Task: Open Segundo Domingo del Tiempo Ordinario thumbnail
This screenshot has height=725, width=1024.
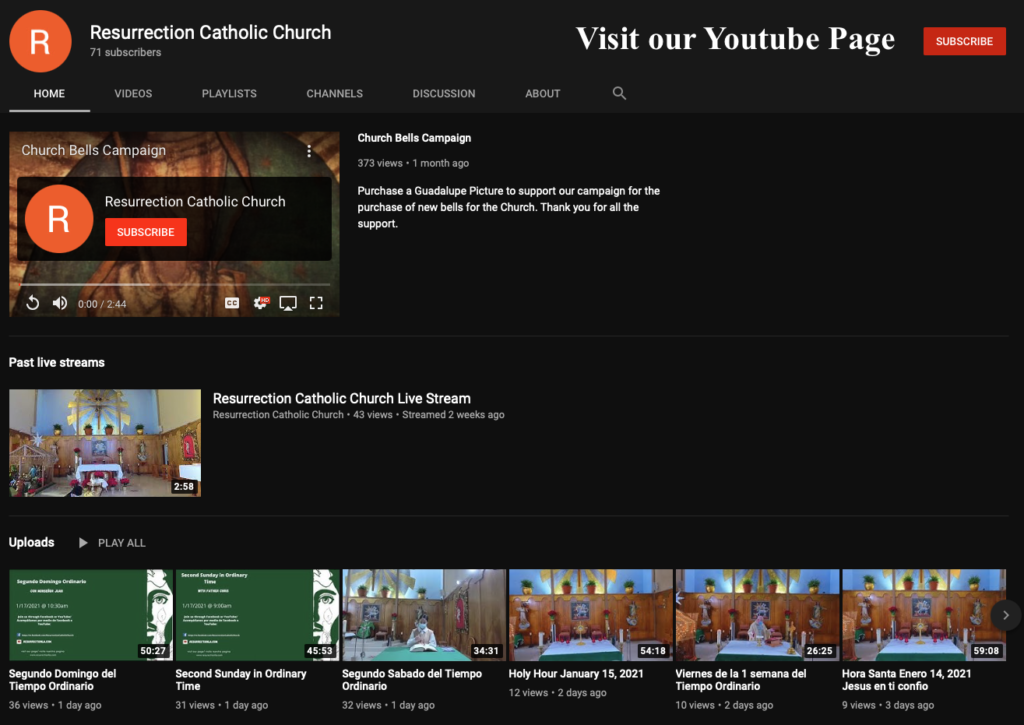Action: [91, 615]
